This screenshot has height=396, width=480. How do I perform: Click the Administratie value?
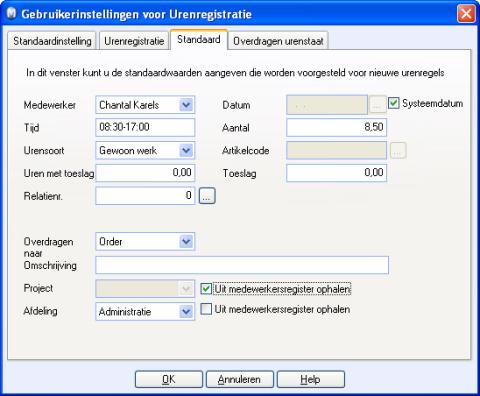tap(125, 312)
